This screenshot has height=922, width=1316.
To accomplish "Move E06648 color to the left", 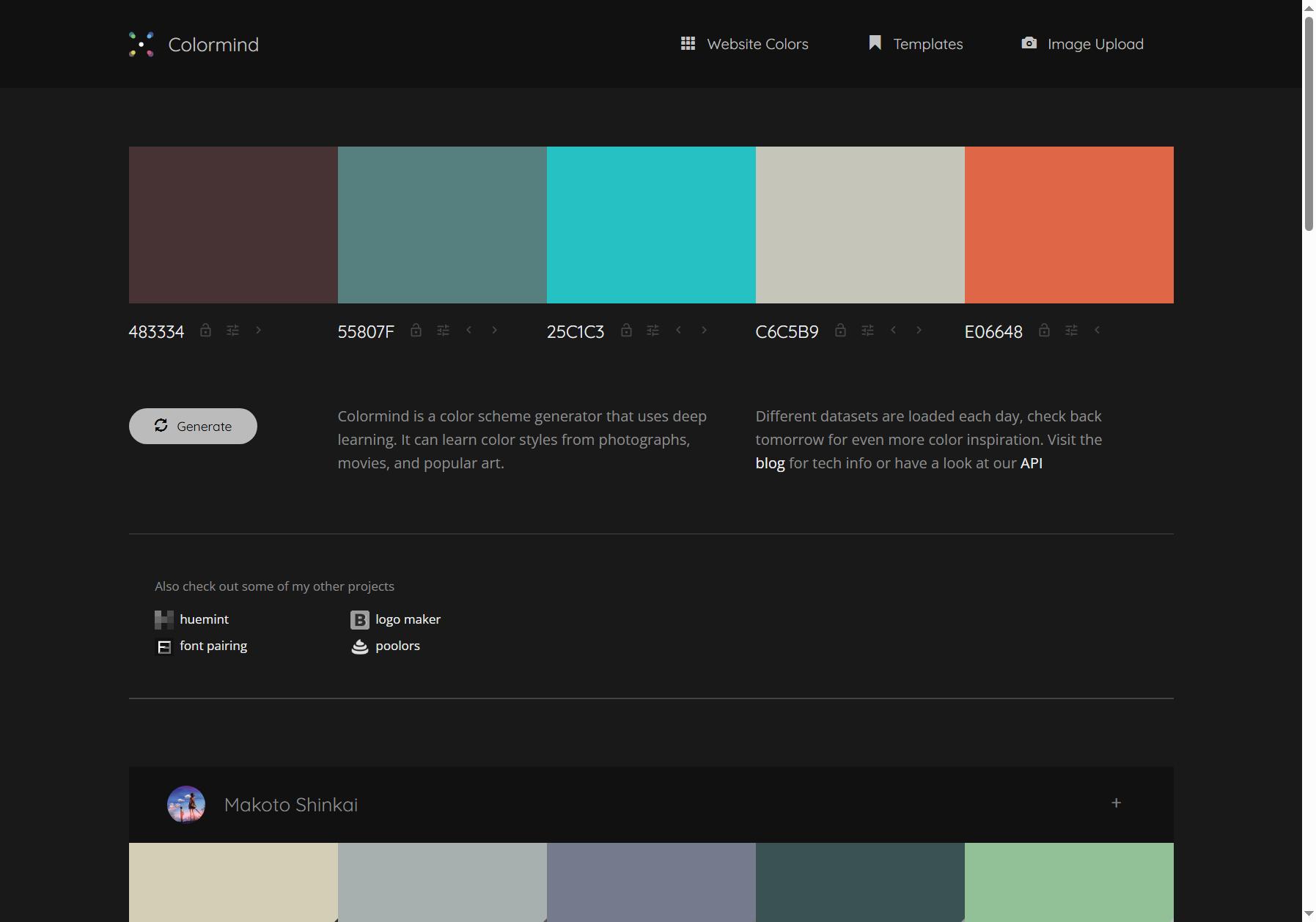I will pyautogui.click(x=1097, y=330).
